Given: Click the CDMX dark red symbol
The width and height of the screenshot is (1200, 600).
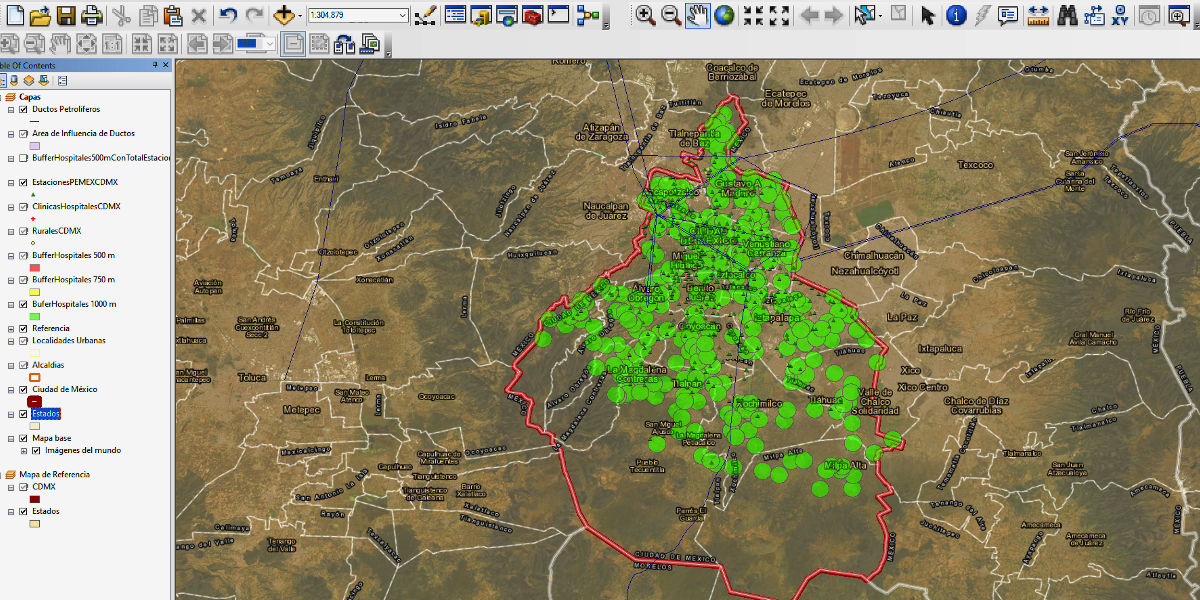Looking at the screenshot, I should point(35,499).
